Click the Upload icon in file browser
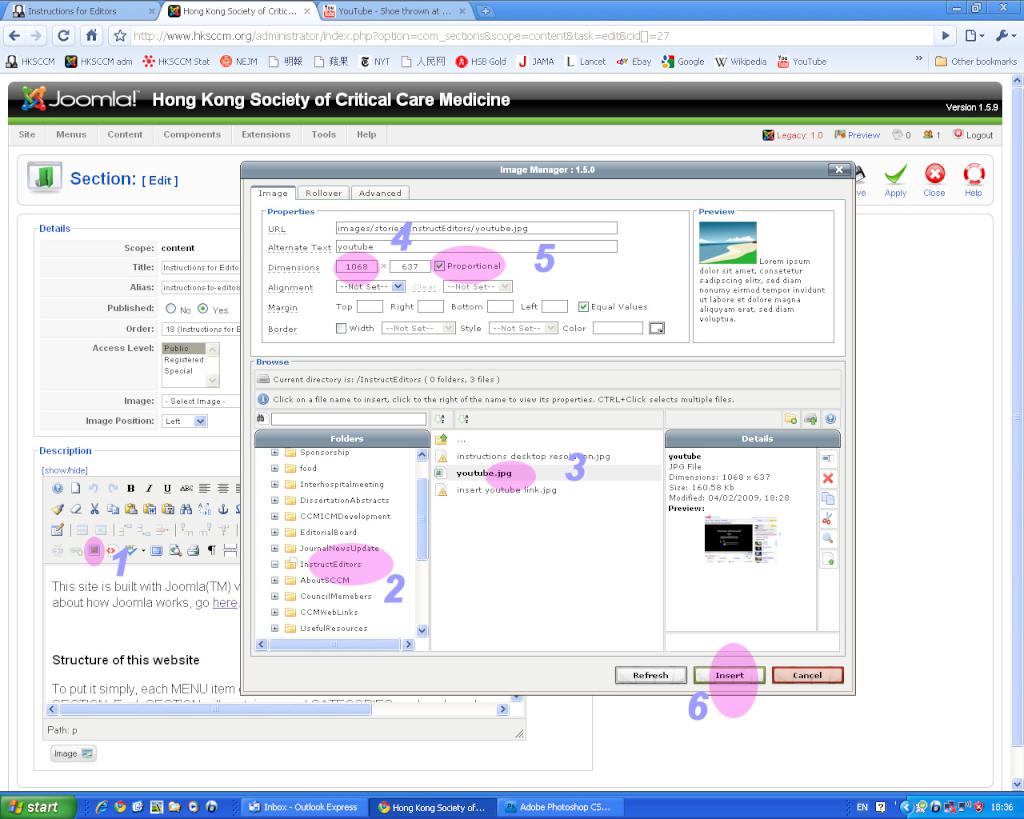This screenshot has height=819, width=1024. tap(810, 419)
